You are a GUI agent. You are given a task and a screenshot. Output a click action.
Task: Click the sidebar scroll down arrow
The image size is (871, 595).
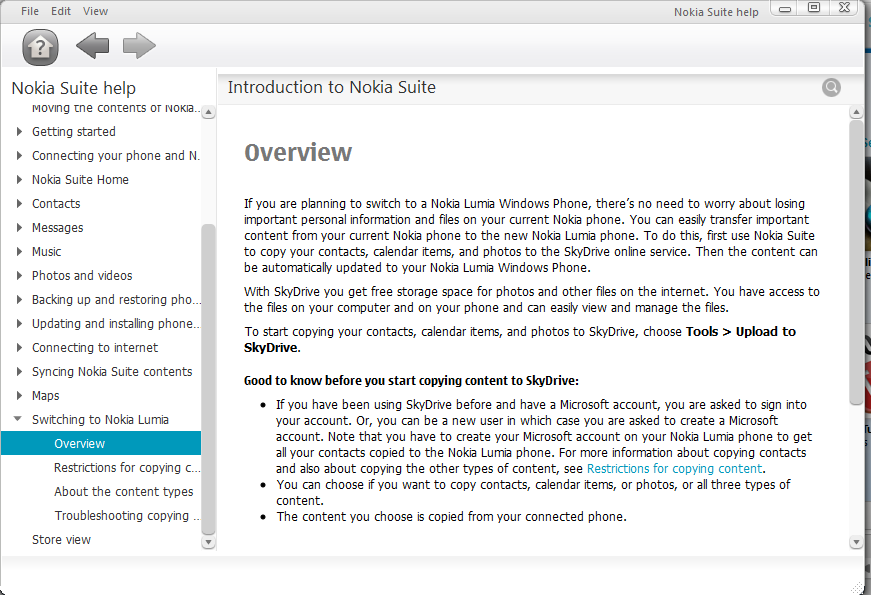208,542
